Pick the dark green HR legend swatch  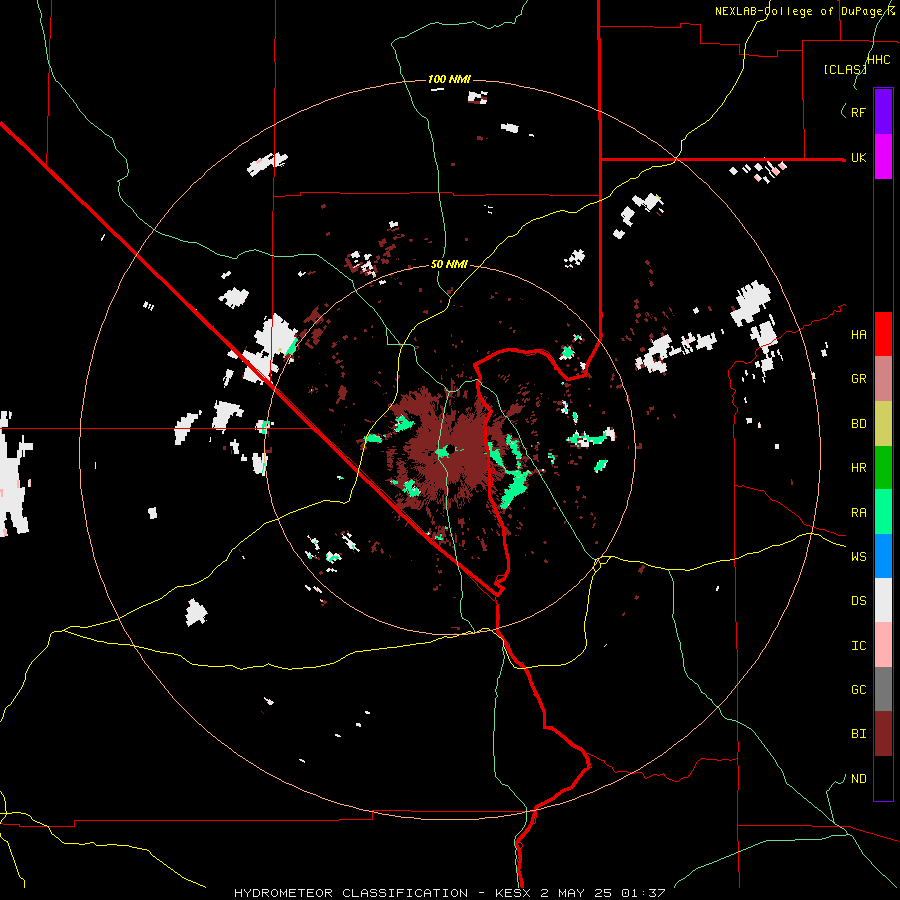[883, 468]
